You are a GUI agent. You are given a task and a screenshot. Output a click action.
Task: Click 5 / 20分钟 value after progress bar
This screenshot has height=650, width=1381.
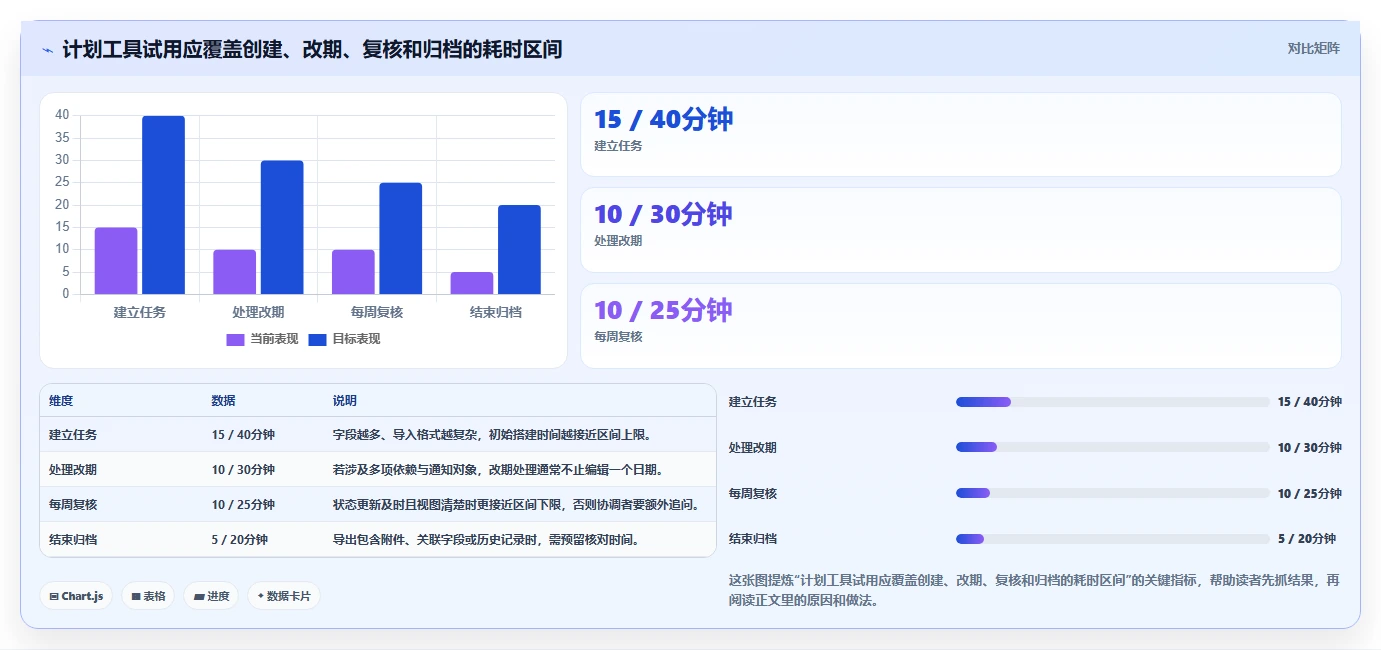1307,539
